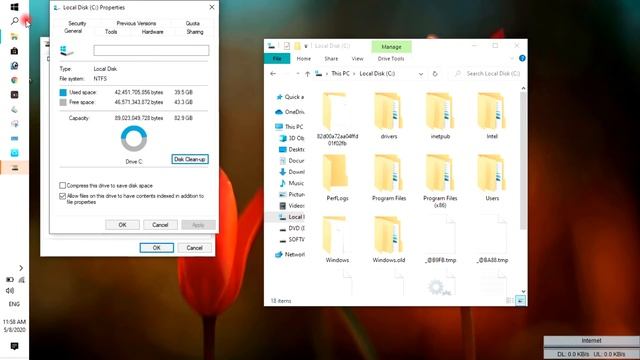Viewport: 640px width, 360px height.
Task: Expand address bar history dropdown
Action: click(421, 73)
